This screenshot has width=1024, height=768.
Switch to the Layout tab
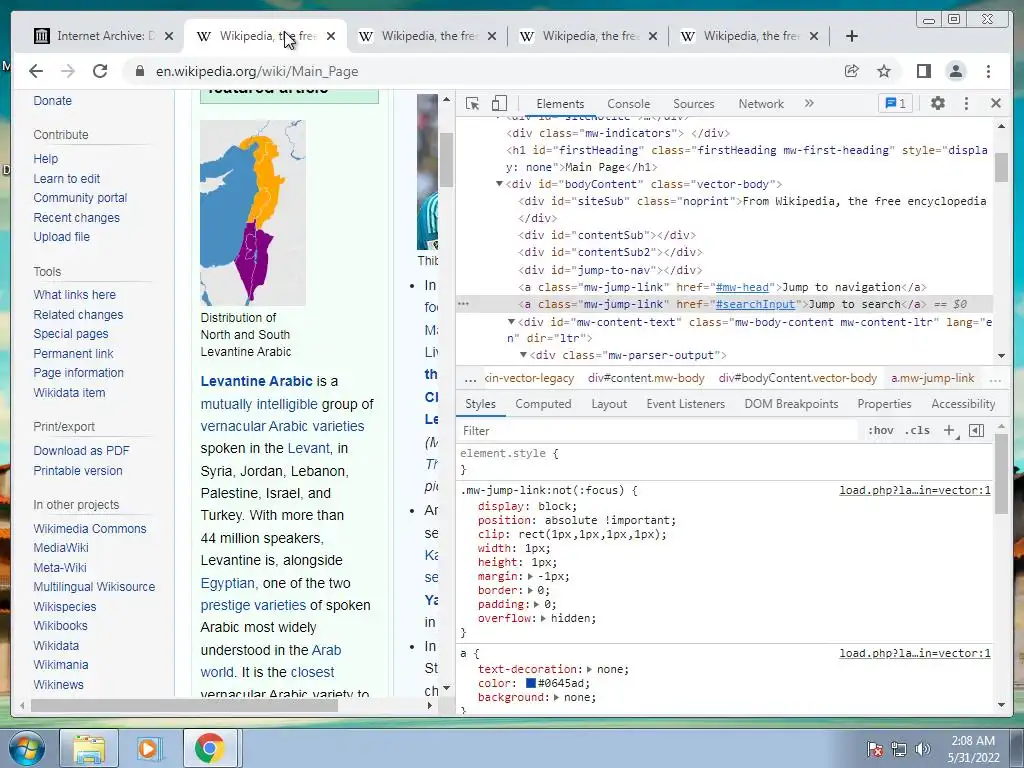click(609, 404)
